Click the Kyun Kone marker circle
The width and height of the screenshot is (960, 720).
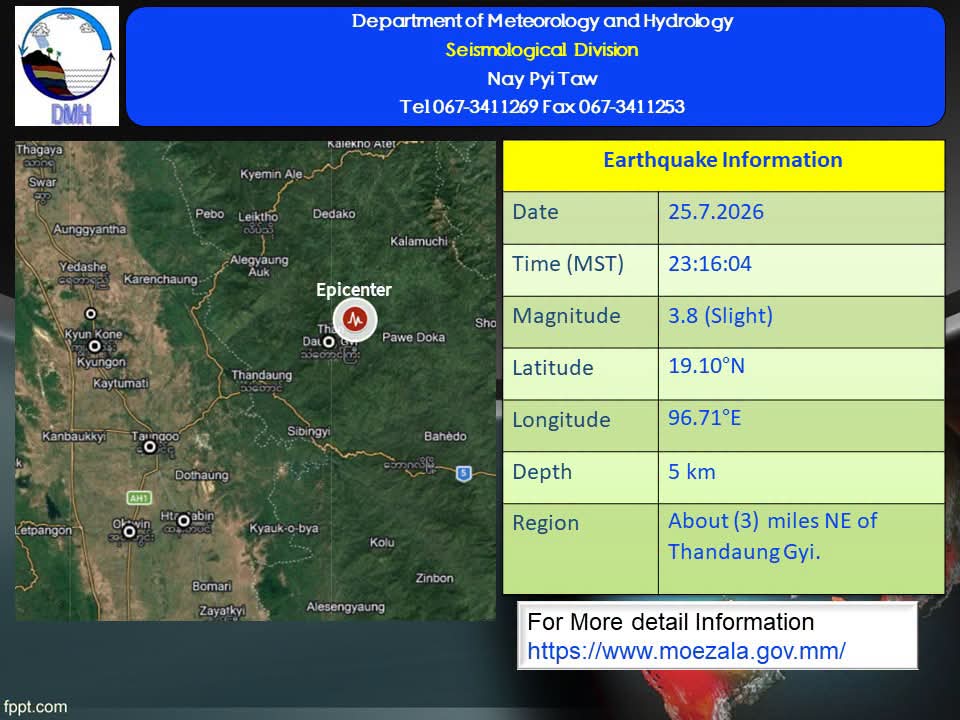coord(94,346)
